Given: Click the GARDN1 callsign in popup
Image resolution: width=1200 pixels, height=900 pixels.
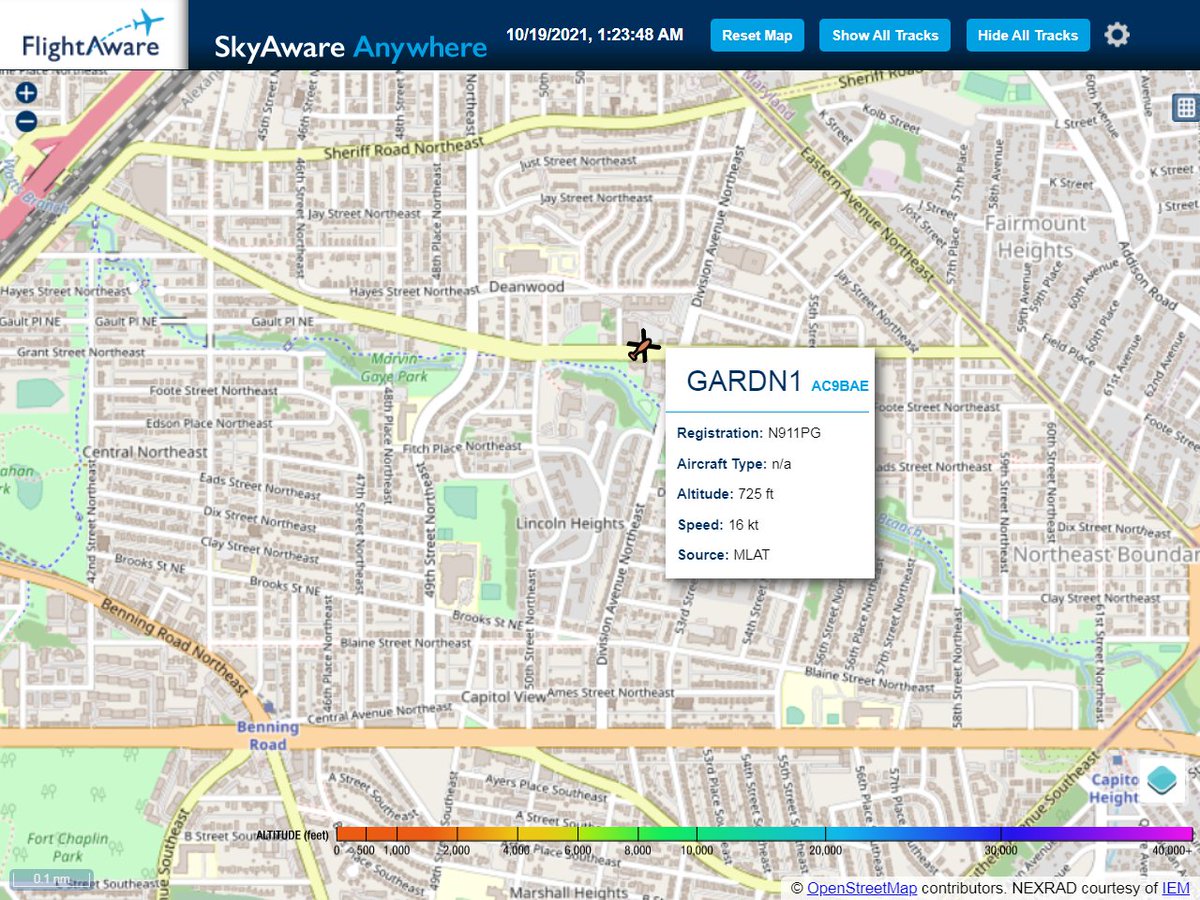Looking at the screenshot, I should click(743, 382).
